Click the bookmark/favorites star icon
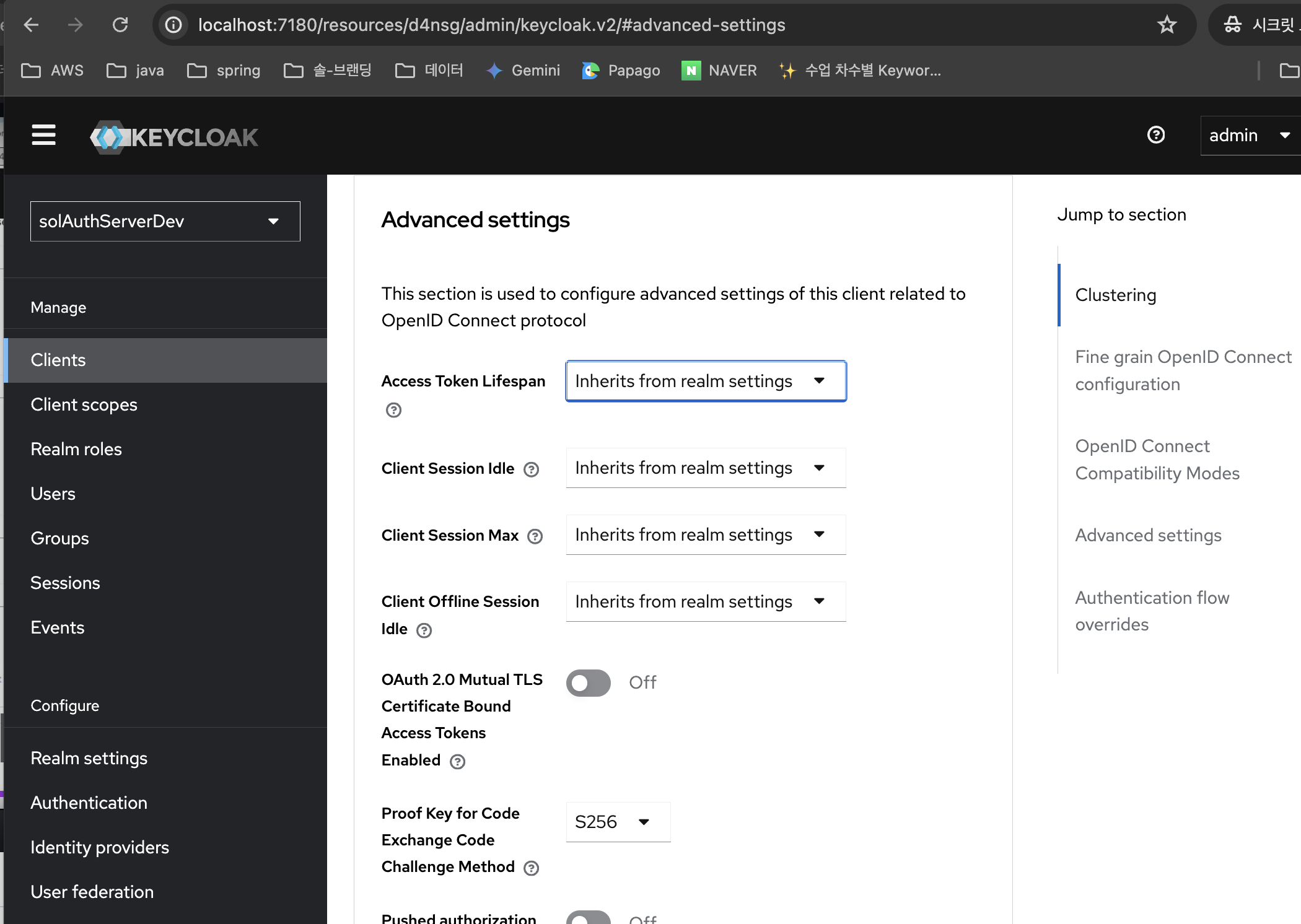 pos(1166,25)
